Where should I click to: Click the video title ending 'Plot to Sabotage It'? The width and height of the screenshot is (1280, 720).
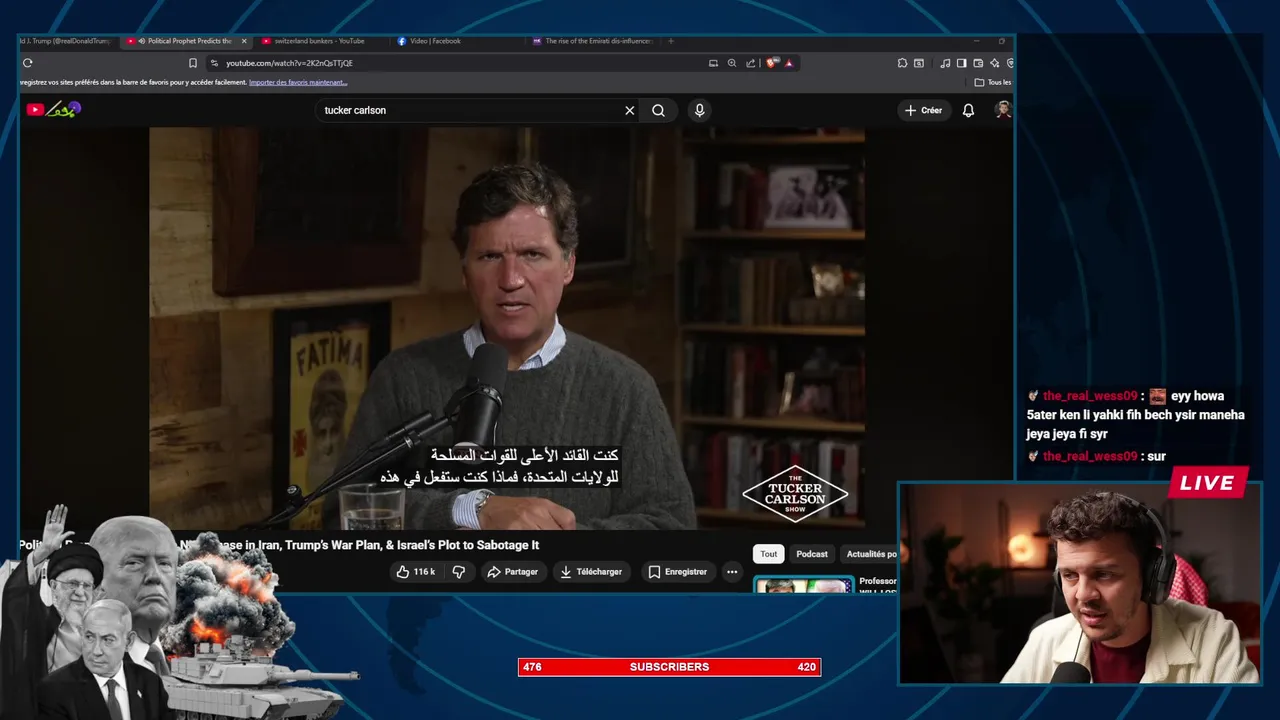click(x=279, y=545)
